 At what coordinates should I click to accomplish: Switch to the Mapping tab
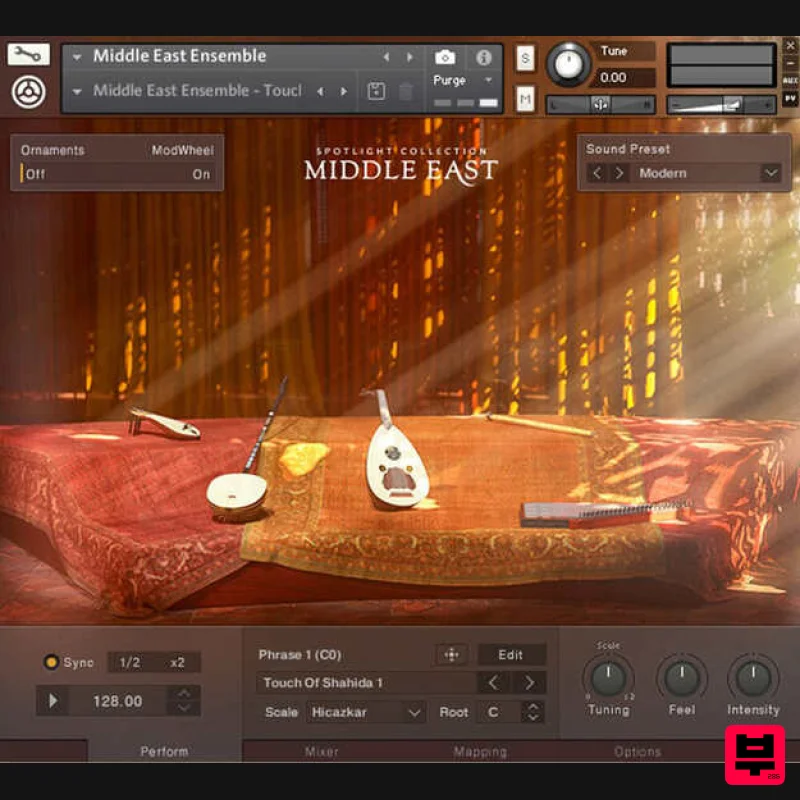480,752
